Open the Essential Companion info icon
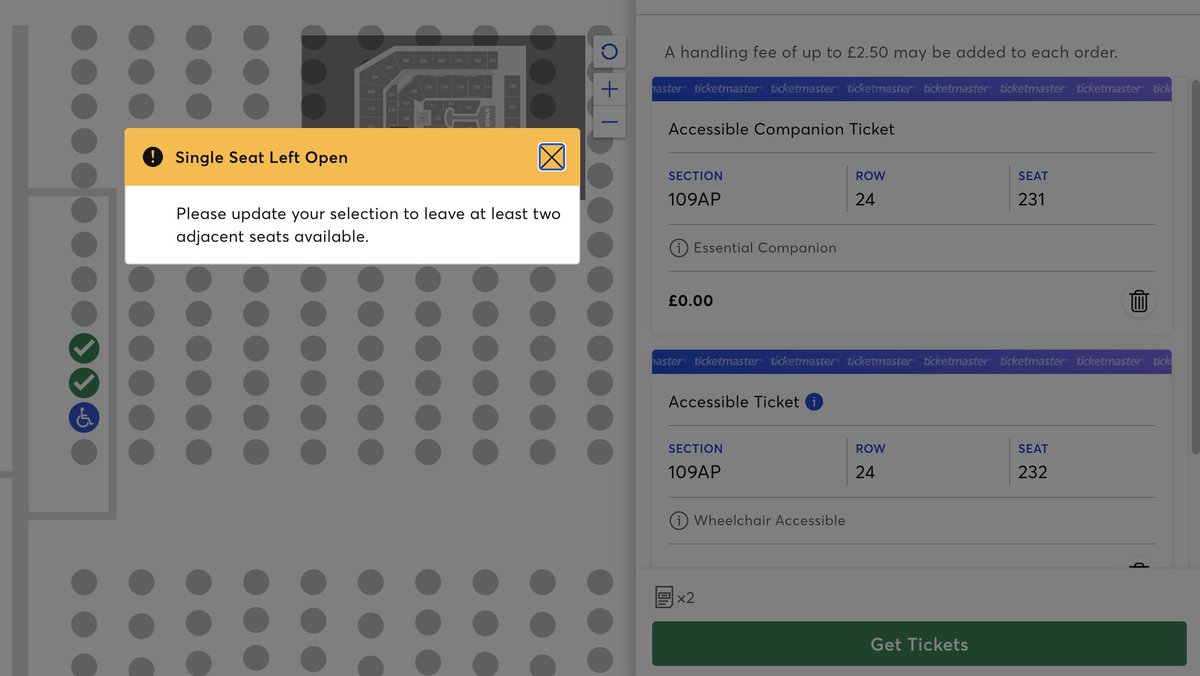Viewport: 1200px width, 676px height. coord(679,247)
